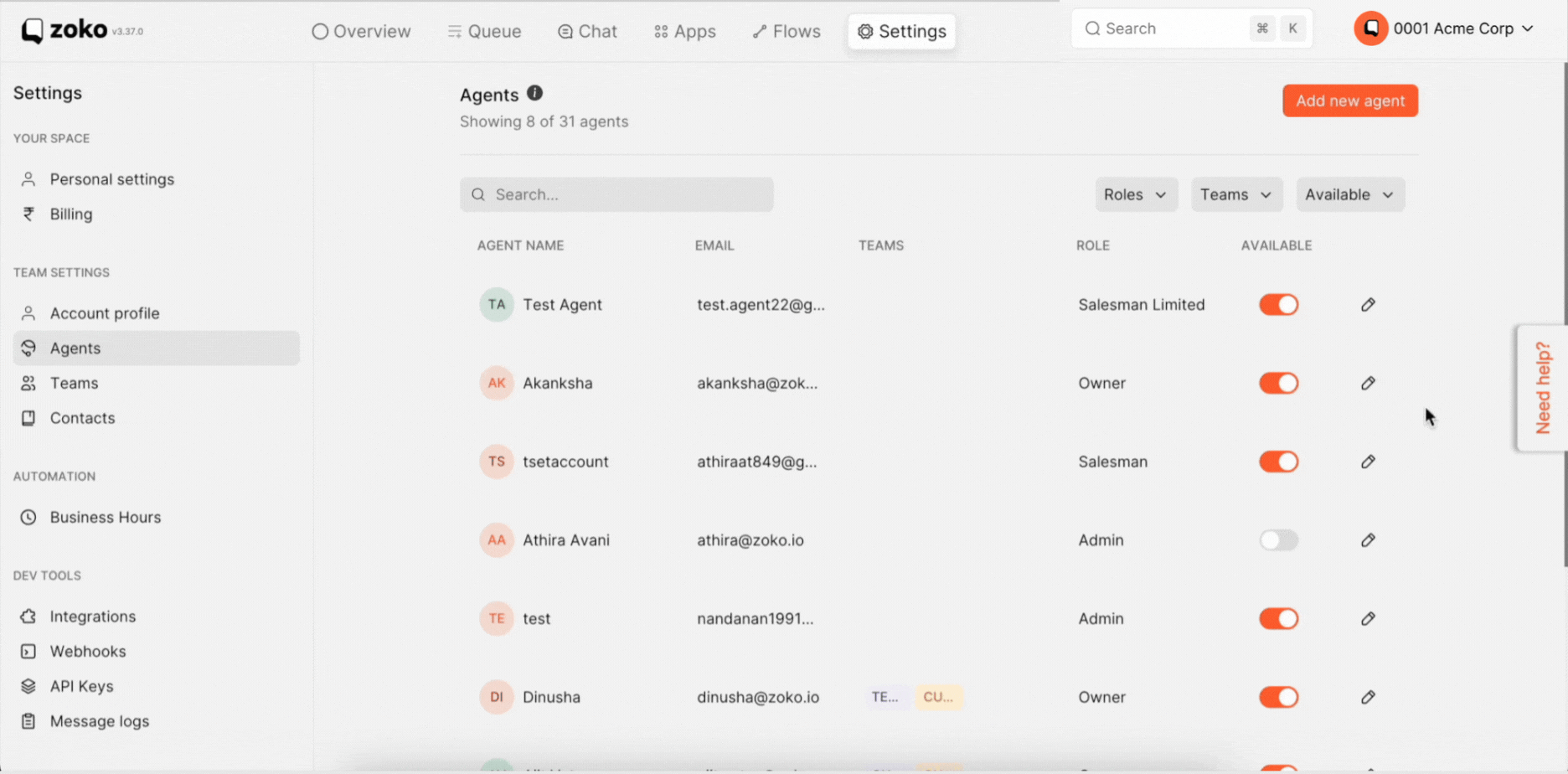Open the Queue tab
This screenshot has height=774, width=1568.
click(484, 31)
